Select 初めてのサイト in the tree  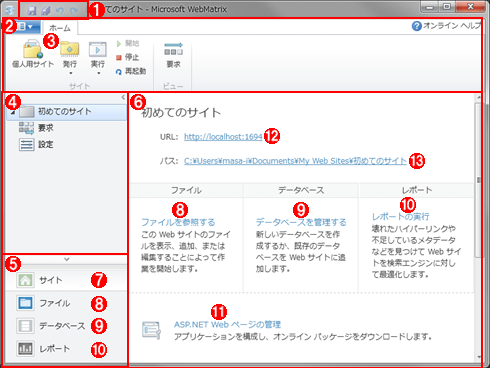(x=66, y=112)
